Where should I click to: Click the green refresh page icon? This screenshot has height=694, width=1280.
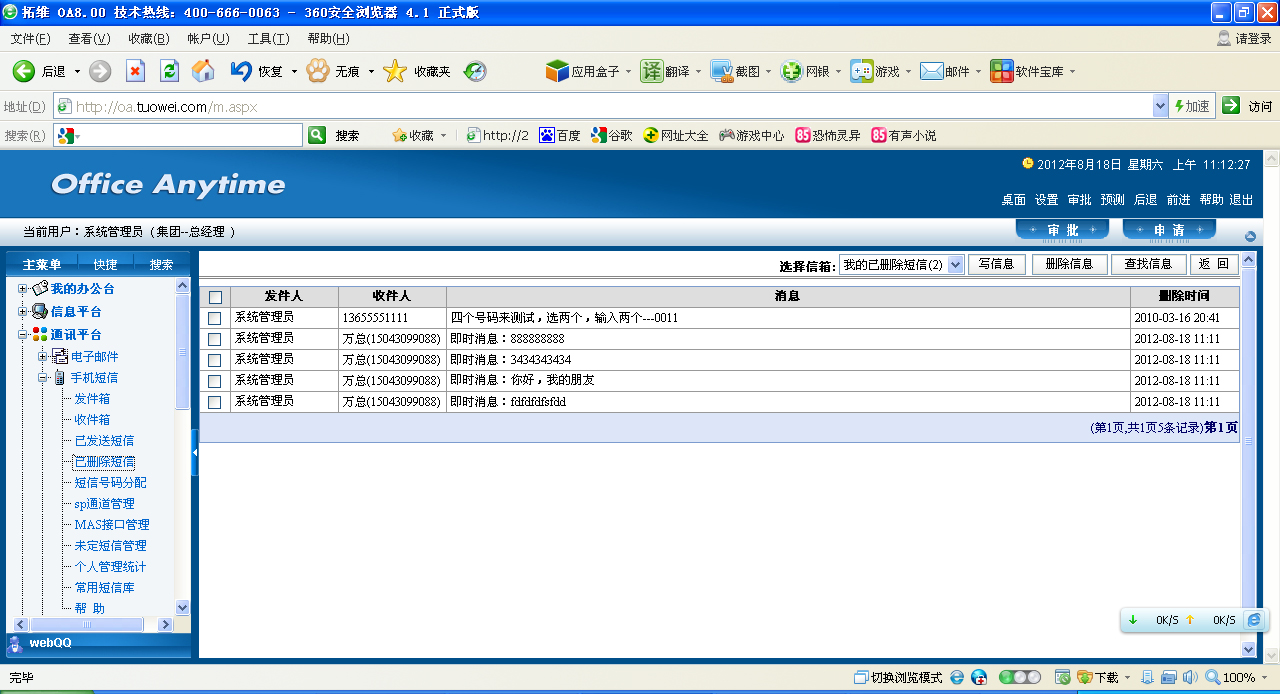tap(169, 71)
